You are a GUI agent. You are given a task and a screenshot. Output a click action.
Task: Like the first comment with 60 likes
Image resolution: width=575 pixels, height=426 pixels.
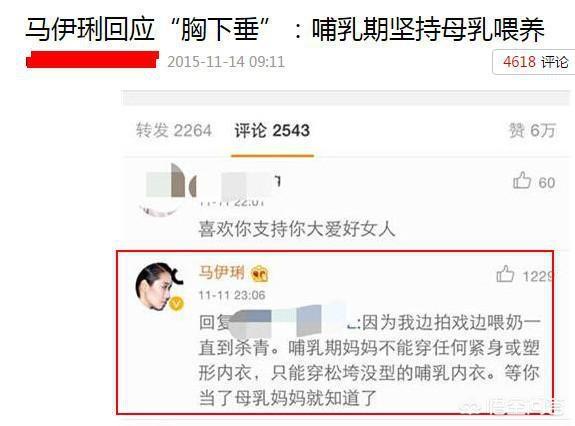pos(522,181)
